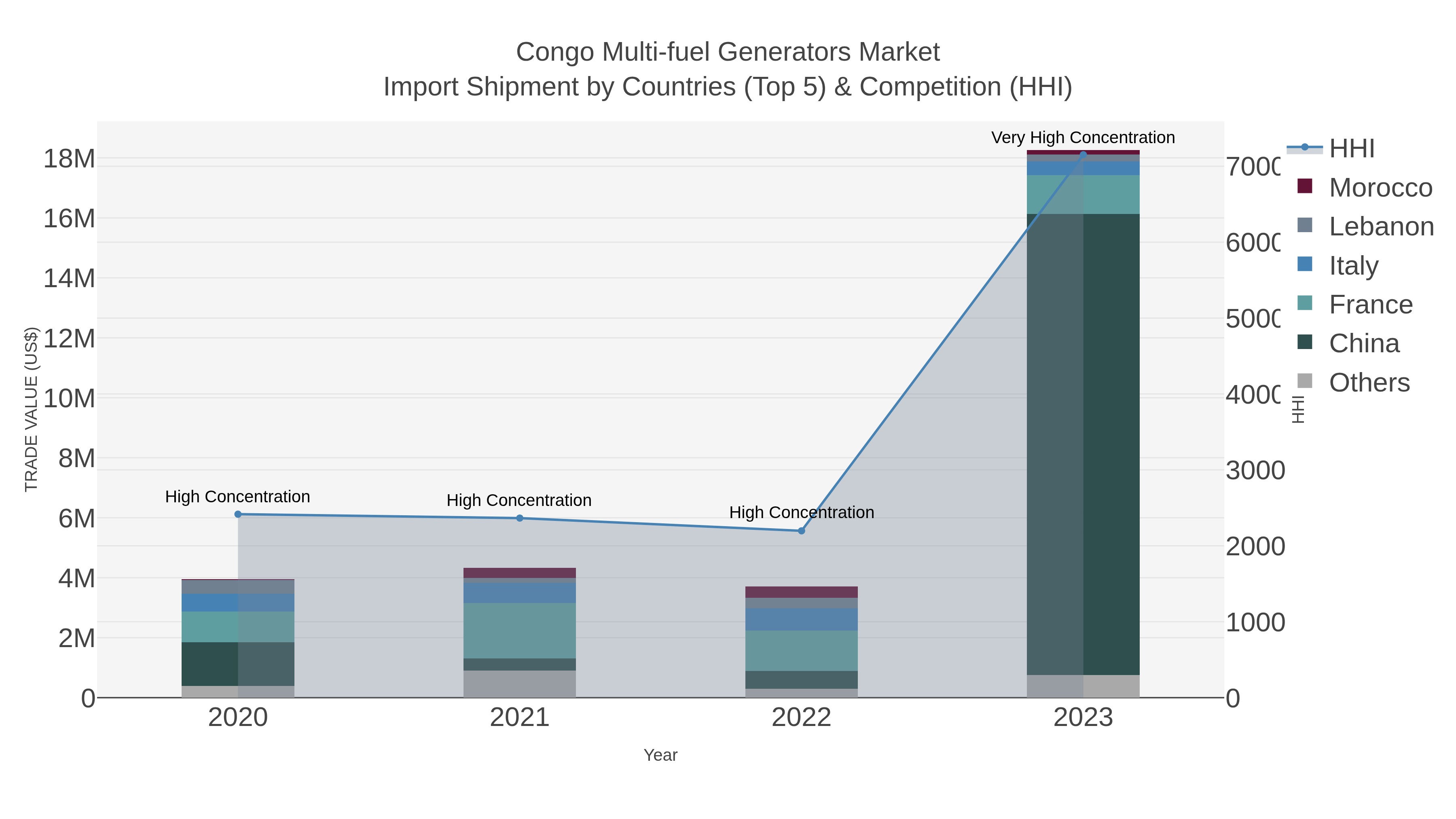Click the 'High Concentration' label above 2021
The width and height of the screenshot is (1456, 819).
(519, 500)
